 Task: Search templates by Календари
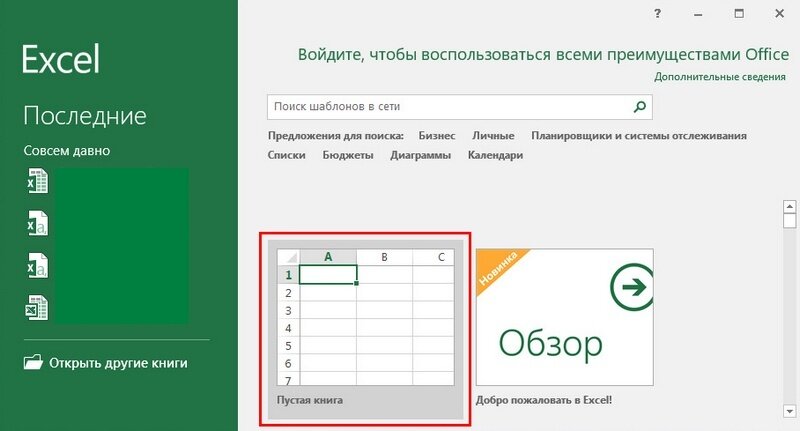pos(495,155)
